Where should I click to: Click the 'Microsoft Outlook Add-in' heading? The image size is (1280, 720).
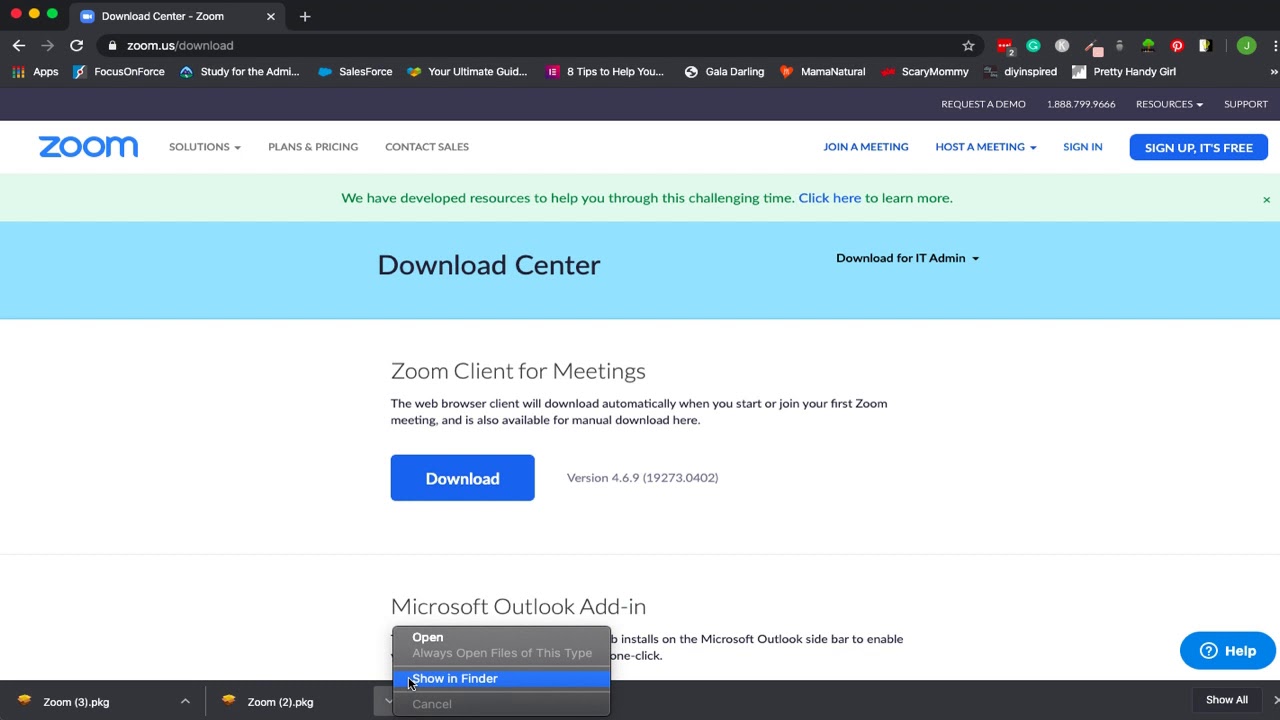[518, 606]
